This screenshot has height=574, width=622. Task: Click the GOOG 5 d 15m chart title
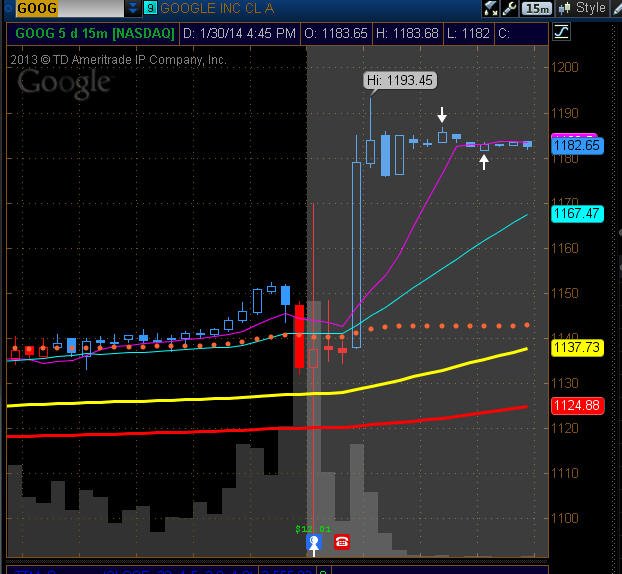95,33
